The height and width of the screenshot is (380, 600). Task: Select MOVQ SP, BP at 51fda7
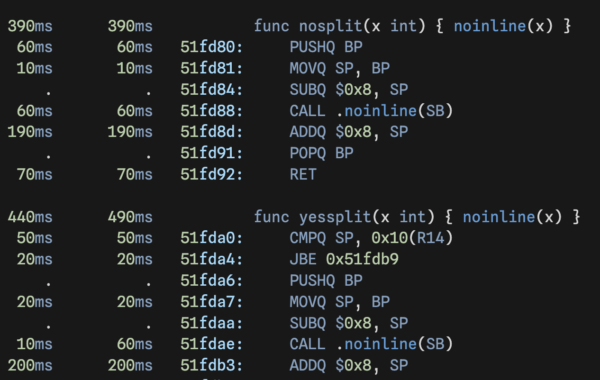340,302
